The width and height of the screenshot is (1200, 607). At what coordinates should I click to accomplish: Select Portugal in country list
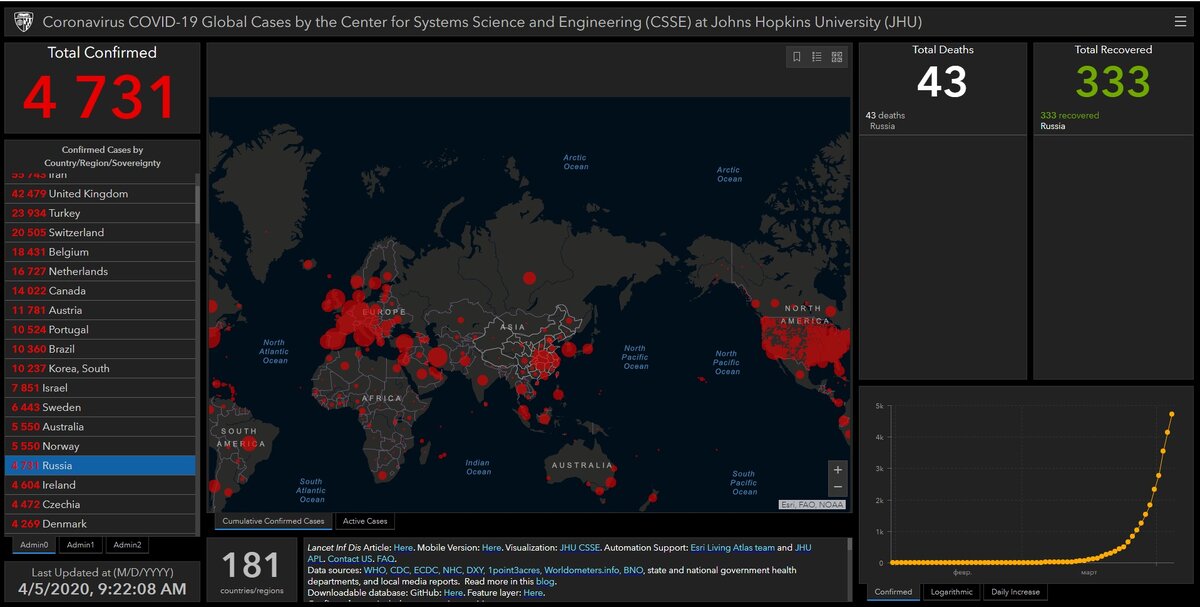100,330
